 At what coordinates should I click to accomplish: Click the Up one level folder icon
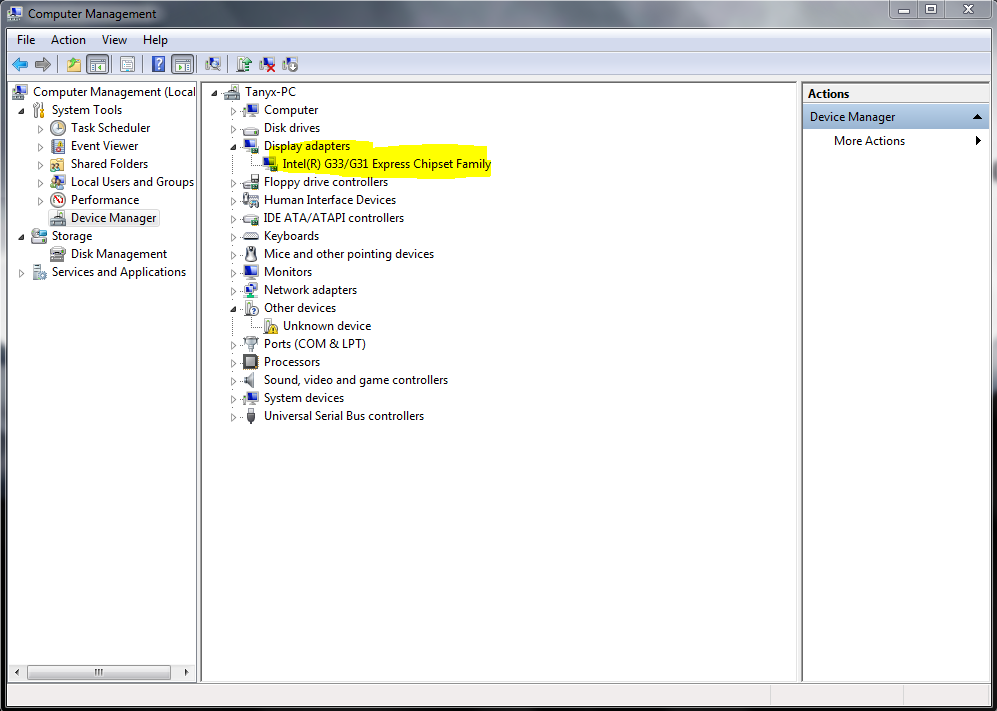point(74,64)
